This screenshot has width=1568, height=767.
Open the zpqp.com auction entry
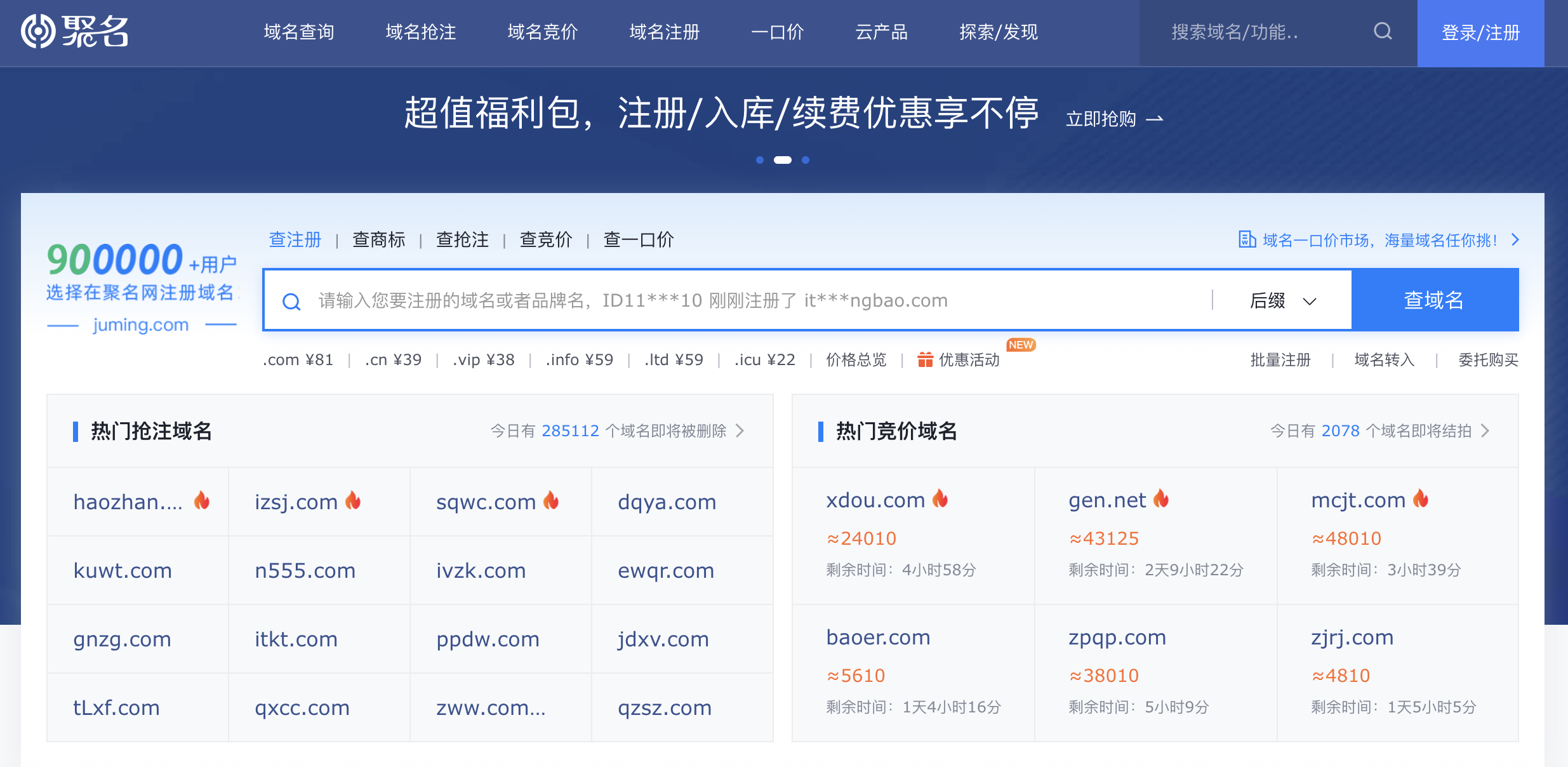(1117, 637)
